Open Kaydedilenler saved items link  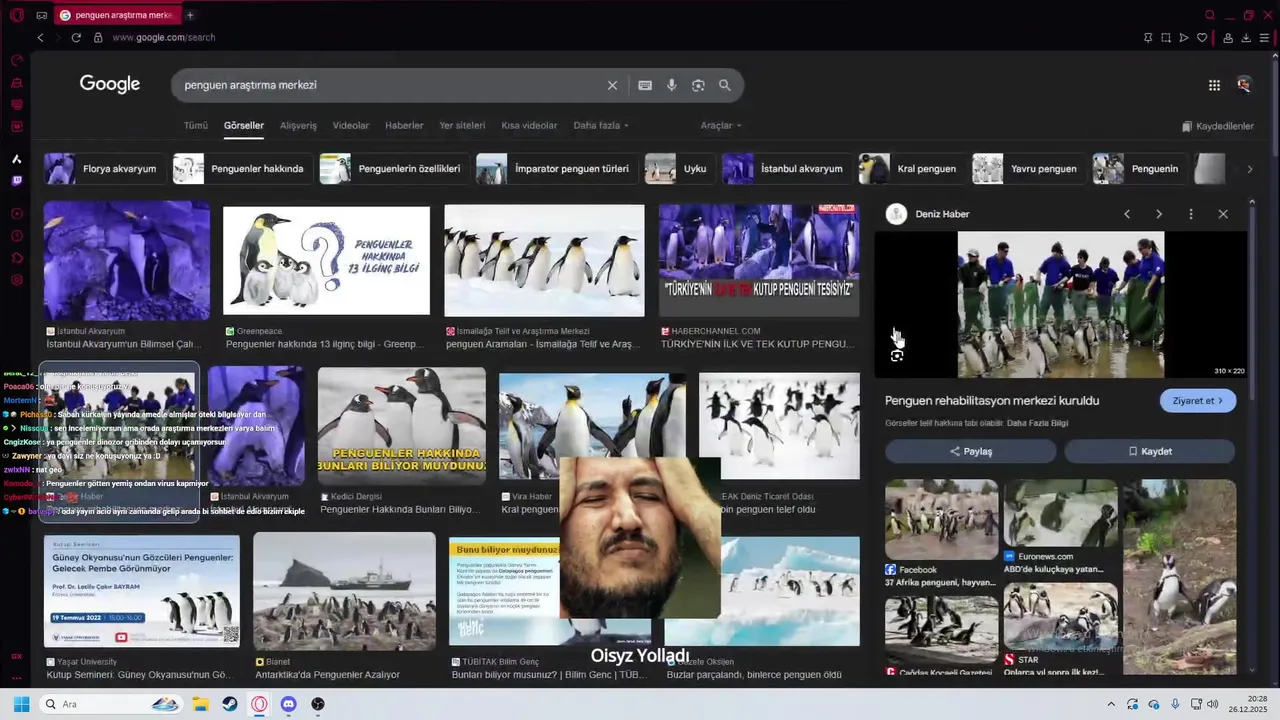tap(1217, 126)
